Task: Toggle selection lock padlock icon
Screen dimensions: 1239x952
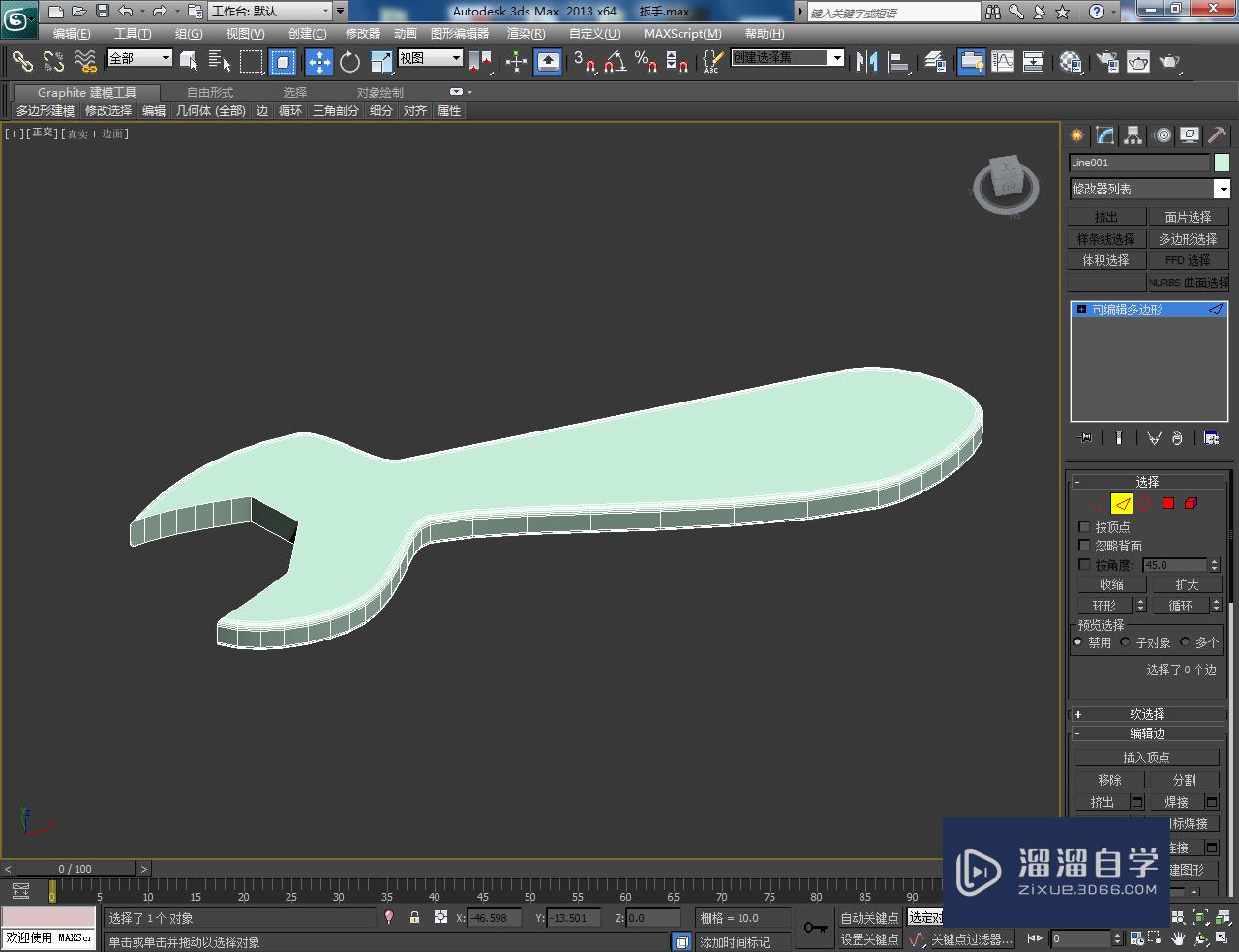Action: point(414,918)
